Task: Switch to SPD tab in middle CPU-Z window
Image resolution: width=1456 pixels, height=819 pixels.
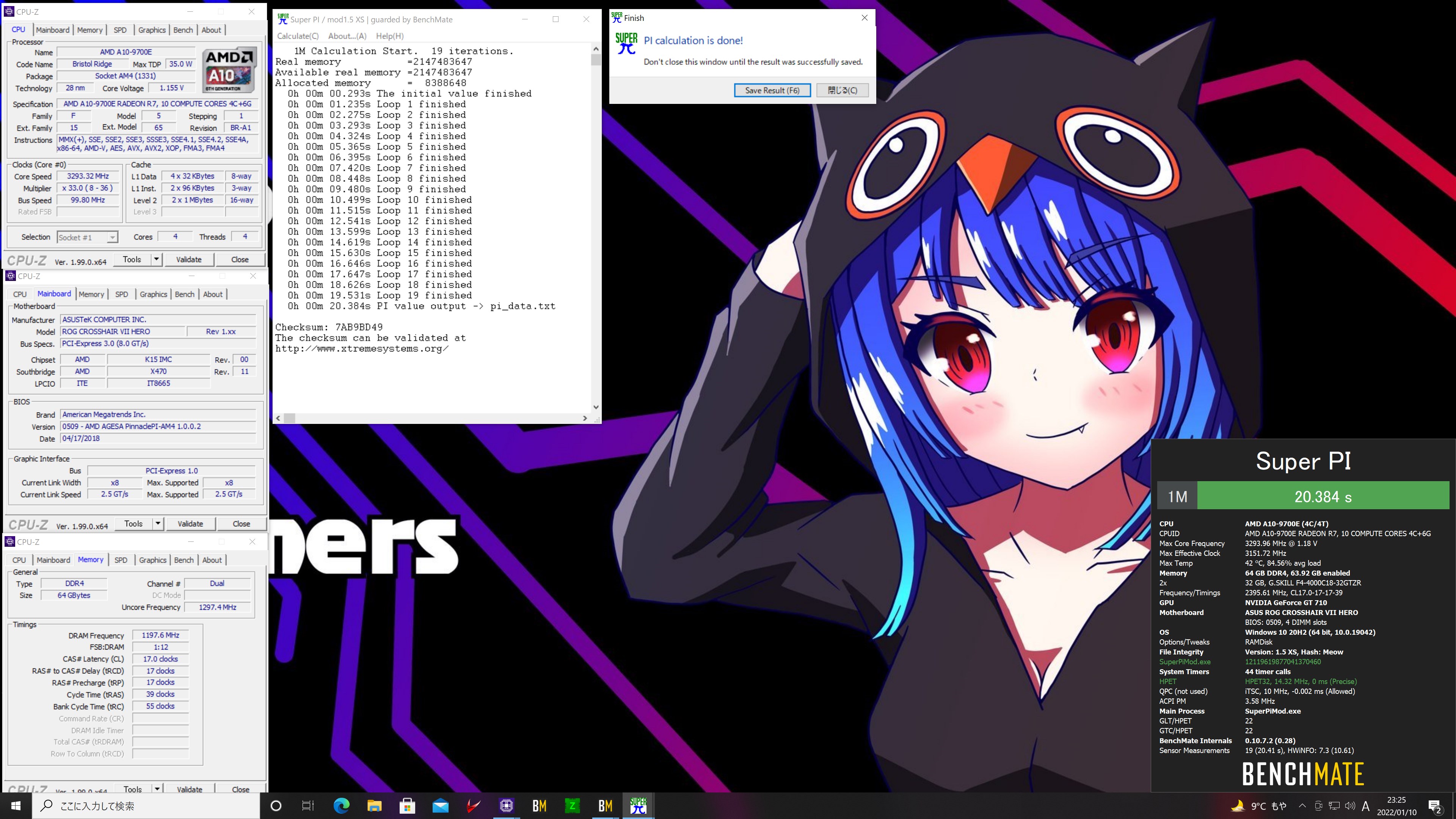Action: 121,294
